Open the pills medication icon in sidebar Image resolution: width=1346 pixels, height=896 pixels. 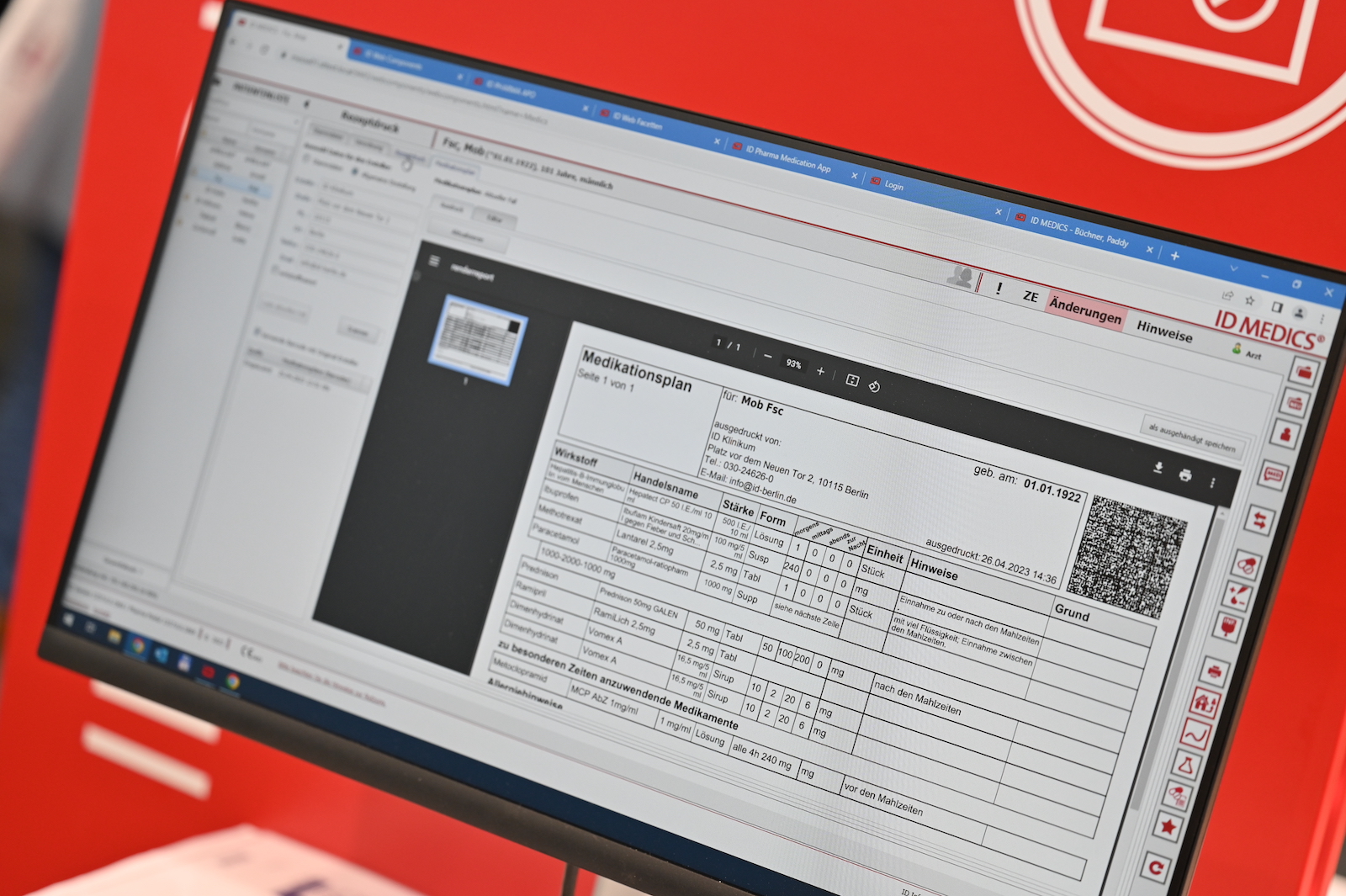[x=1248, y=565]
